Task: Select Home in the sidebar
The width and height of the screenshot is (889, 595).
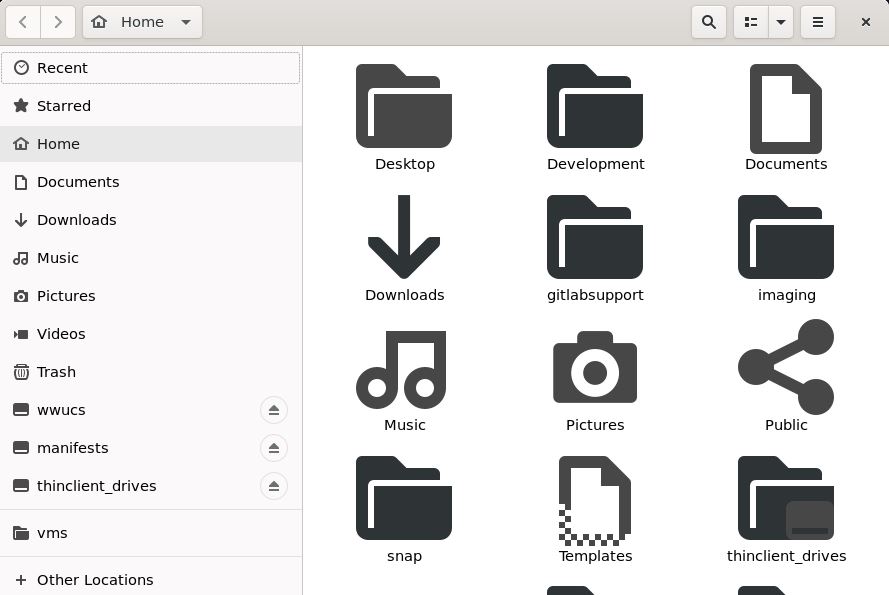Action: coord(151,144)
